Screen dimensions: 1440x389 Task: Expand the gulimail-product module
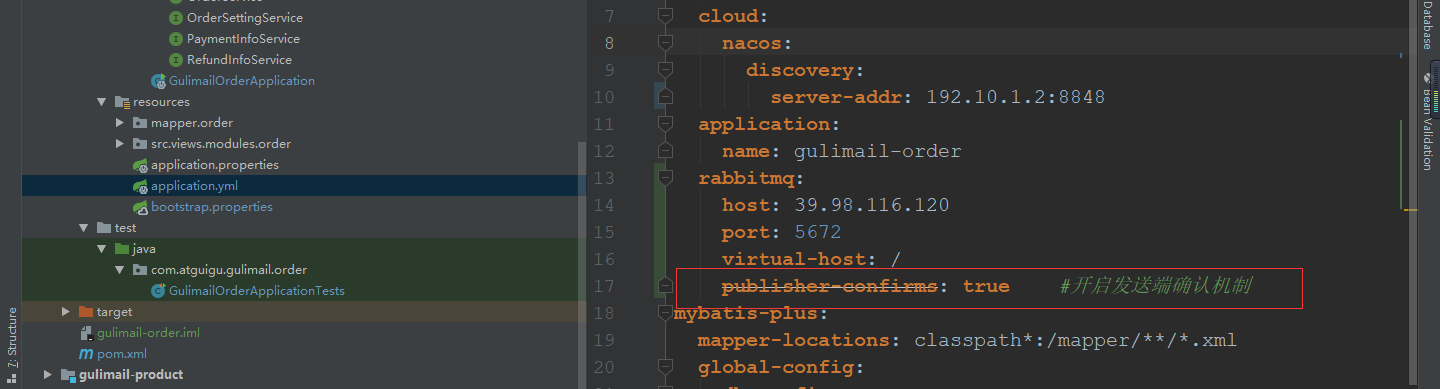(47, 375)
